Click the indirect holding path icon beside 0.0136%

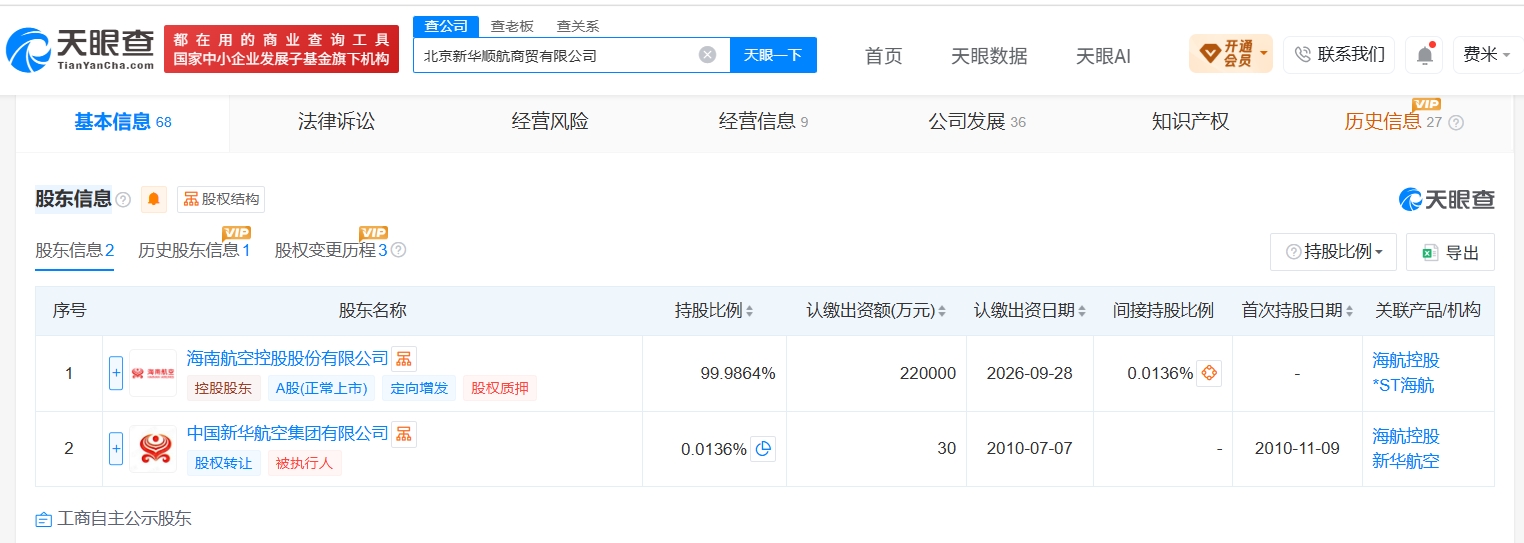click(1209, 373)
